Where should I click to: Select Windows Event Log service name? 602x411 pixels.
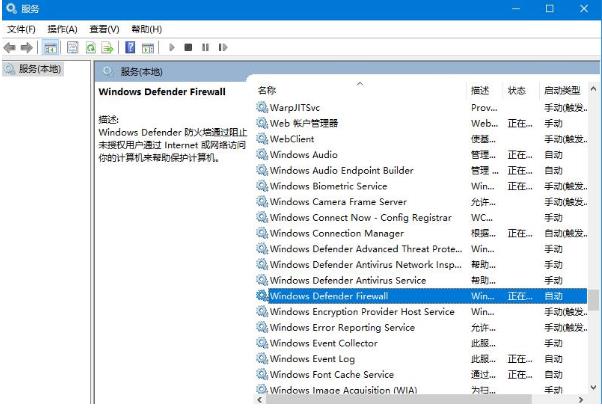[x=312, y=359]
